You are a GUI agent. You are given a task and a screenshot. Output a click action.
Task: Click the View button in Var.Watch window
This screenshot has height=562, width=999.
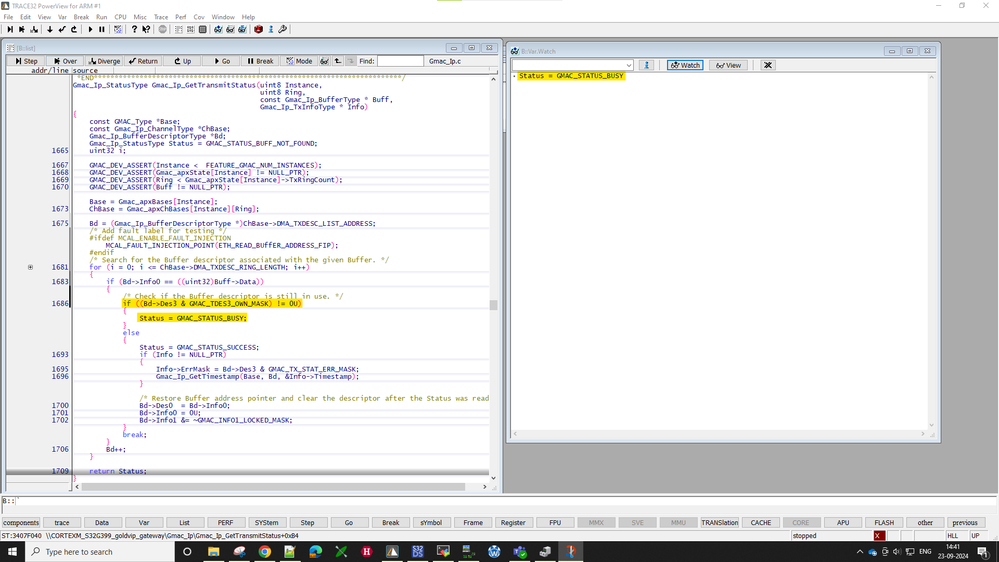click(728, 65)
